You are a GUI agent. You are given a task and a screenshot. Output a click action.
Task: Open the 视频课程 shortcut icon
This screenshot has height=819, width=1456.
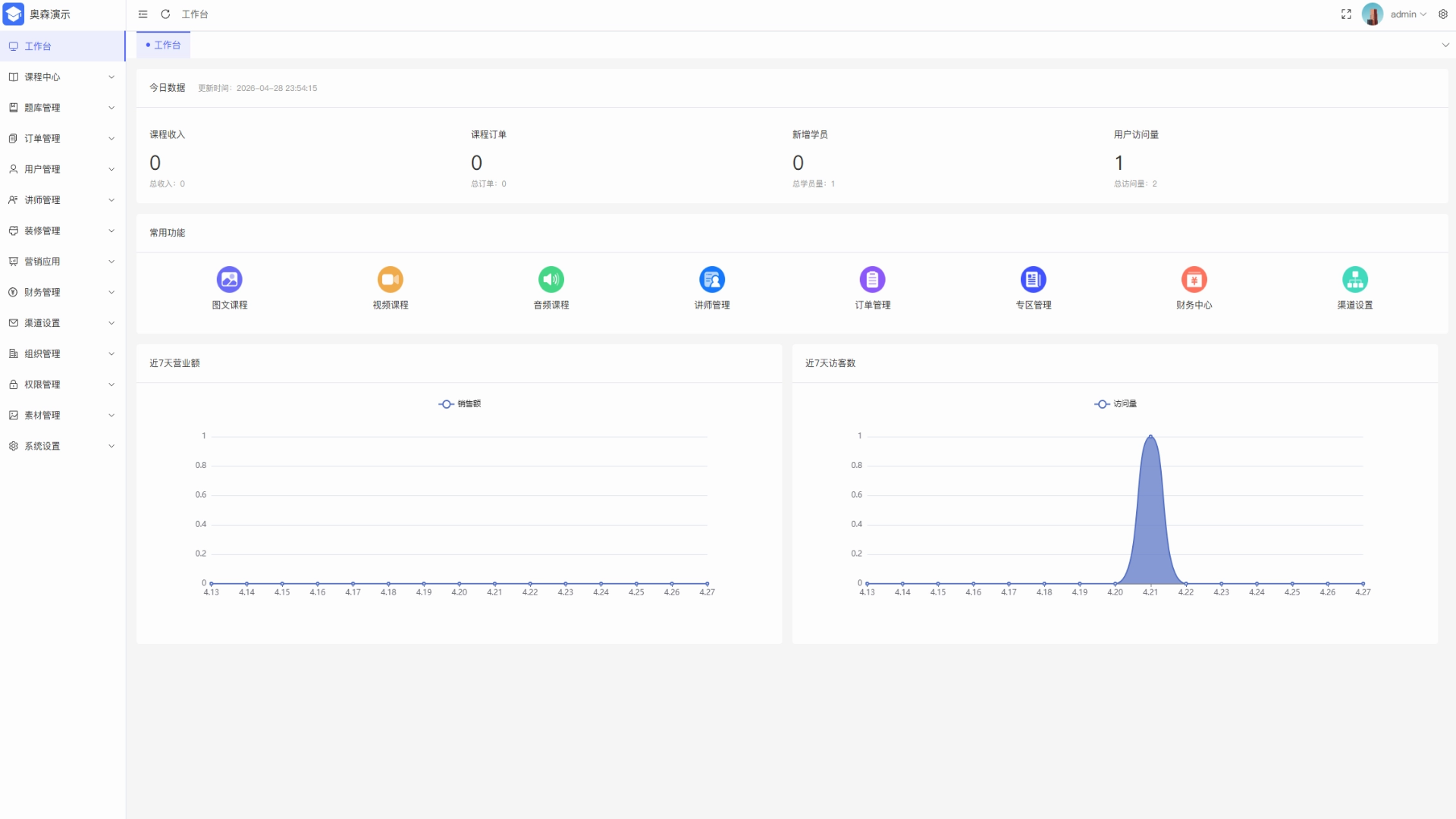click(x=390, y=280)
